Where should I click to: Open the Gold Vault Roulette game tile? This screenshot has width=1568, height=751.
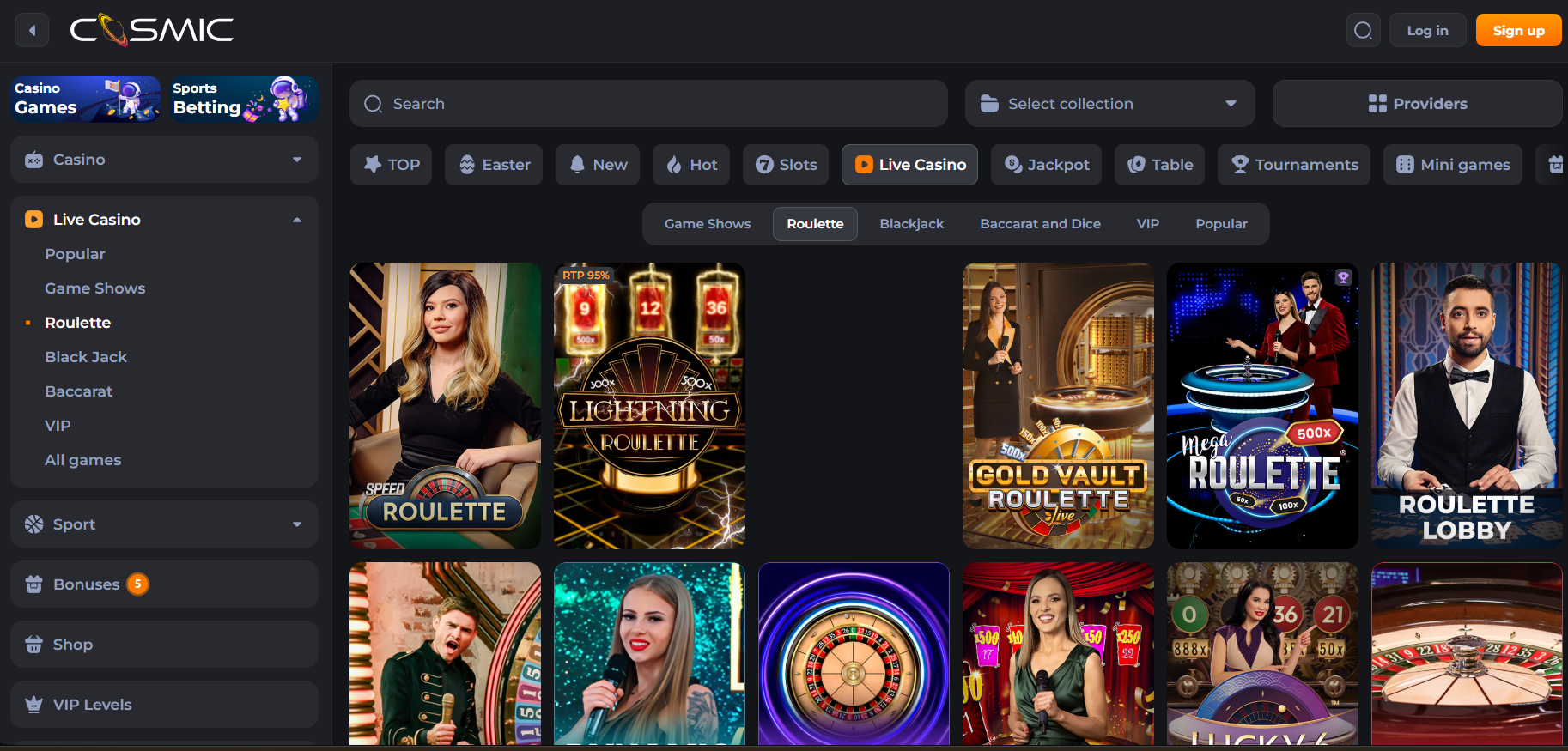click(1058, 406)
